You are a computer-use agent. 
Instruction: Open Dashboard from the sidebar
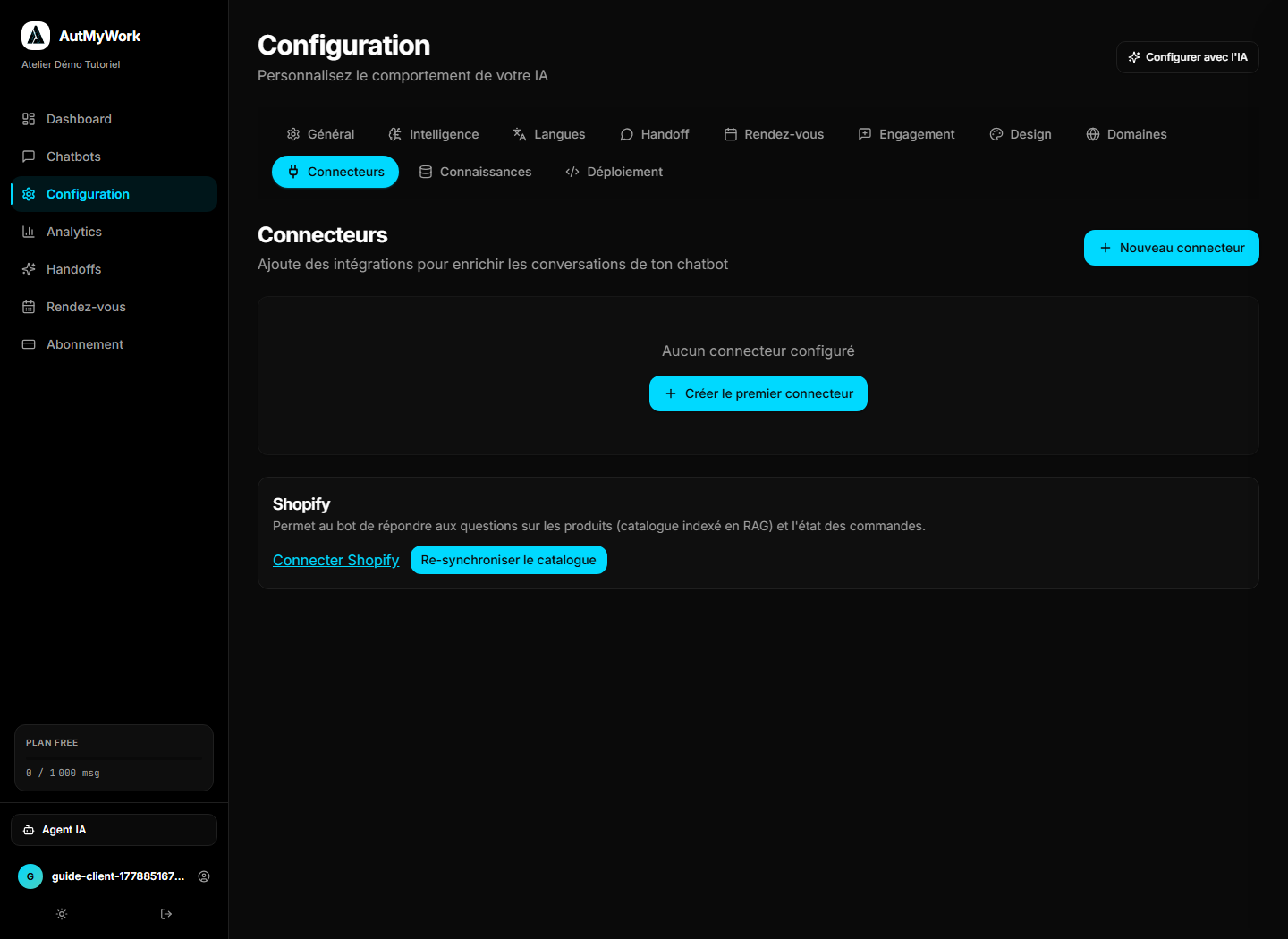tap(114, 119)
